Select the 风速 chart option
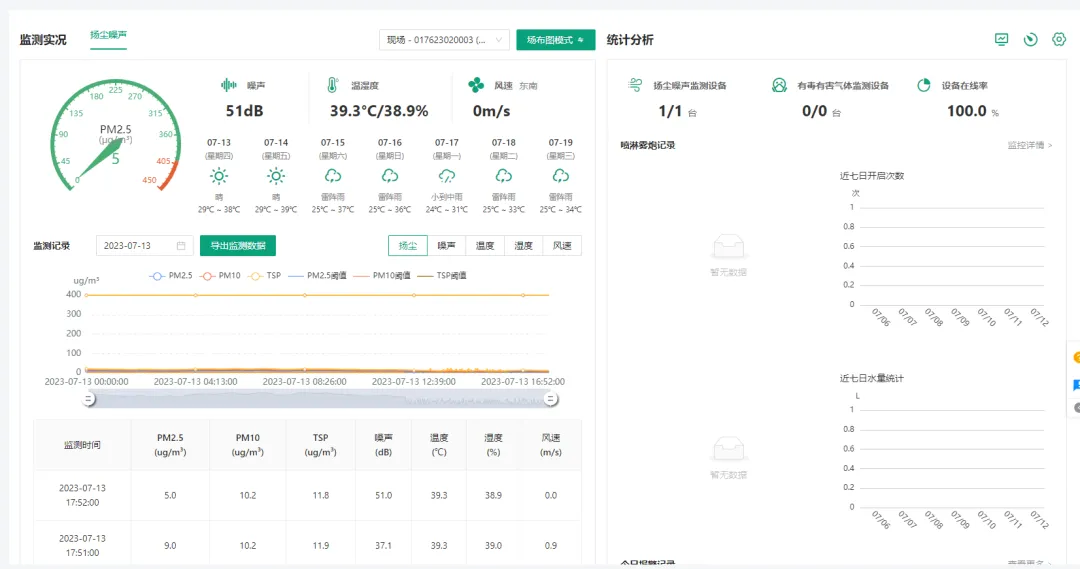The image size is (1080, 569). coord(562,245)
